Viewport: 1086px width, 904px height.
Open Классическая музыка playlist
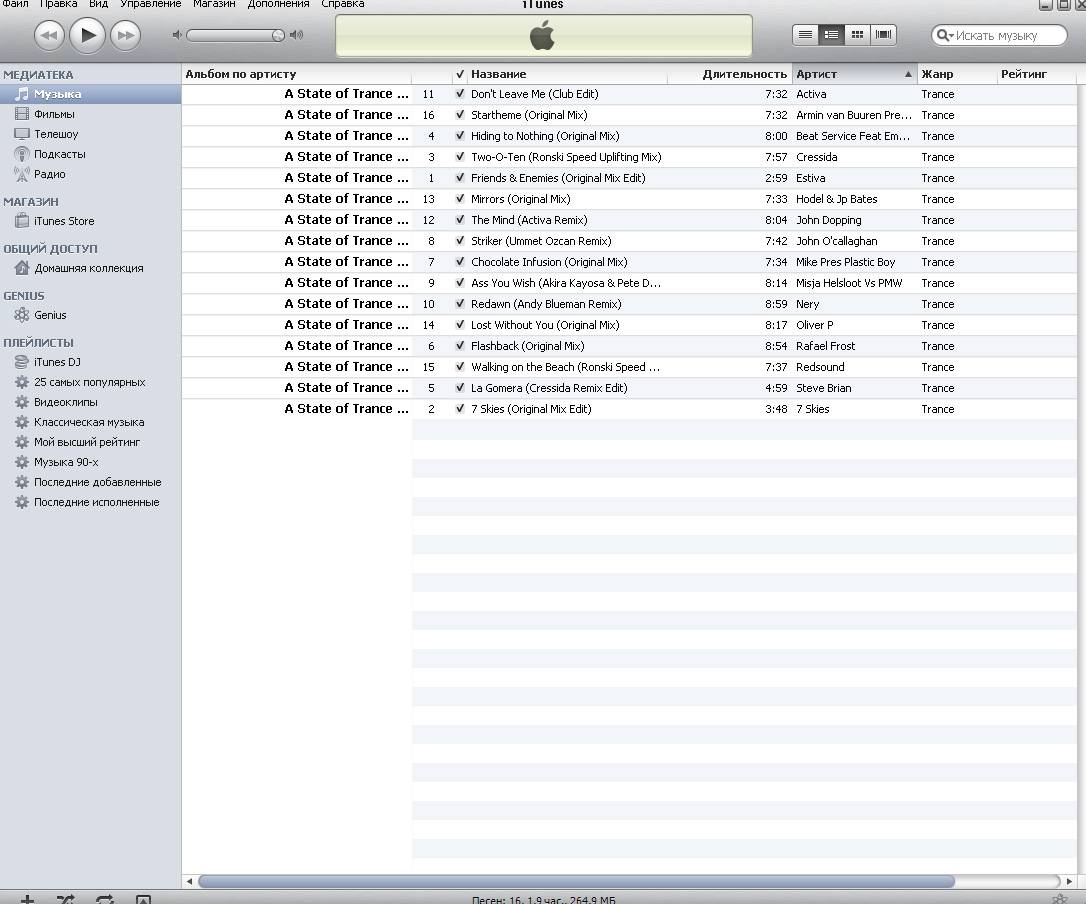tap(90, 423)
